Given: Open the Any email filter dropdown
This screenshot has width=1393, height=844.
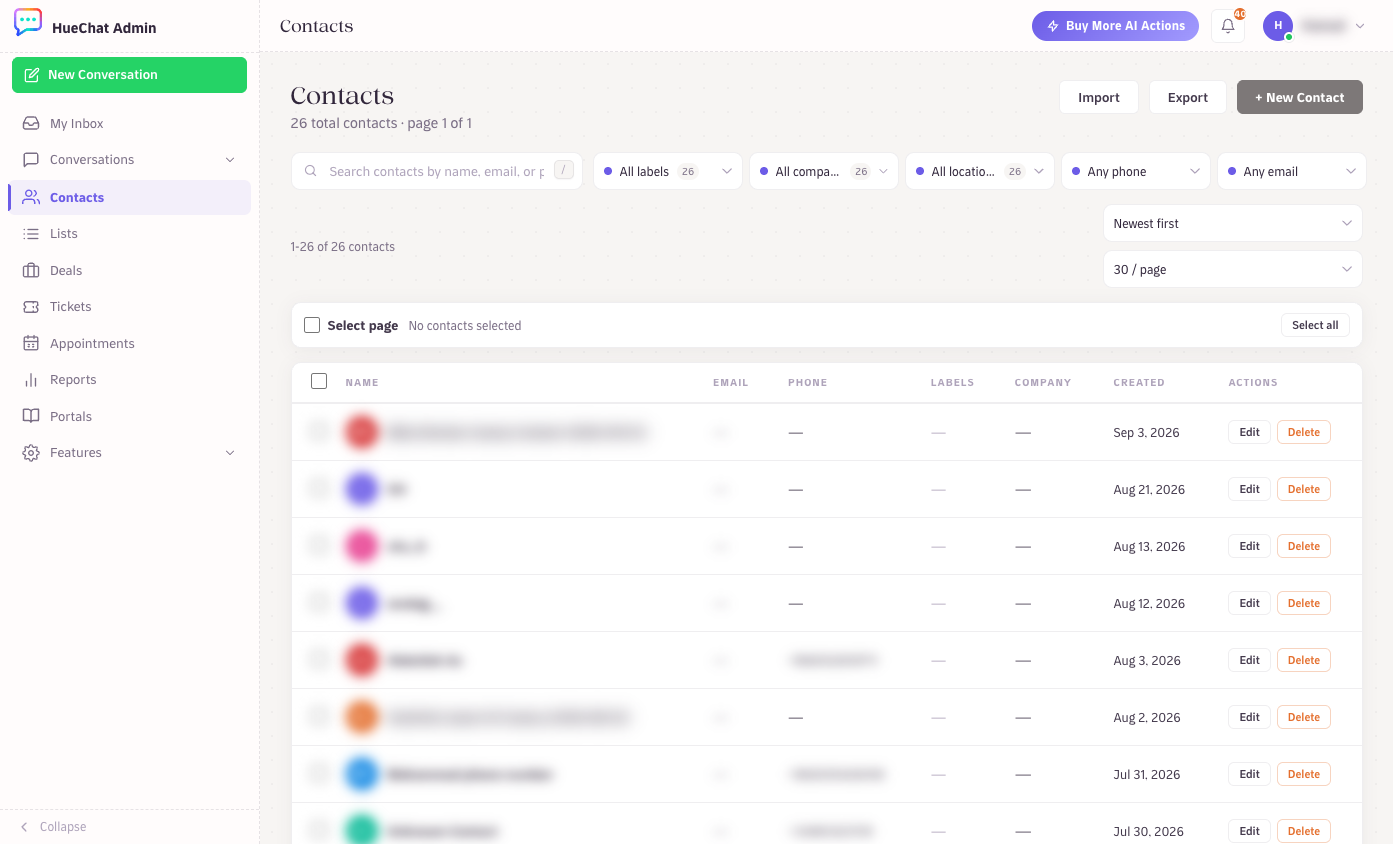Looking at the screenshot, I should coord(1292,171).
